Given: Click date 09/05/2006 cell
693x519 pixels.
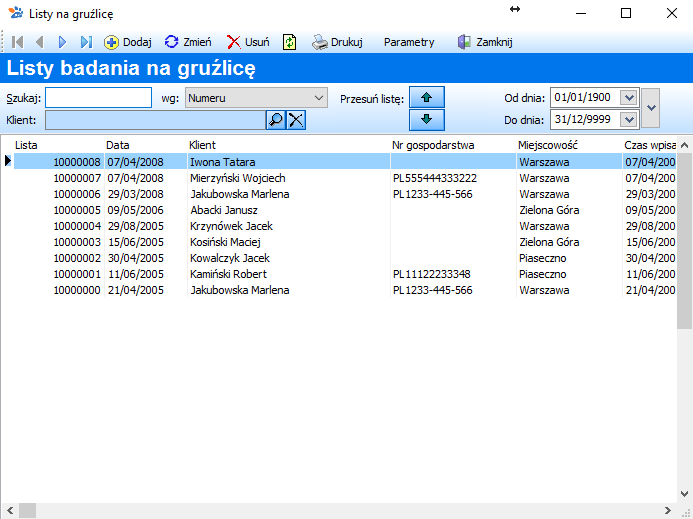Looking at the screenshot, I should (136, 210).
